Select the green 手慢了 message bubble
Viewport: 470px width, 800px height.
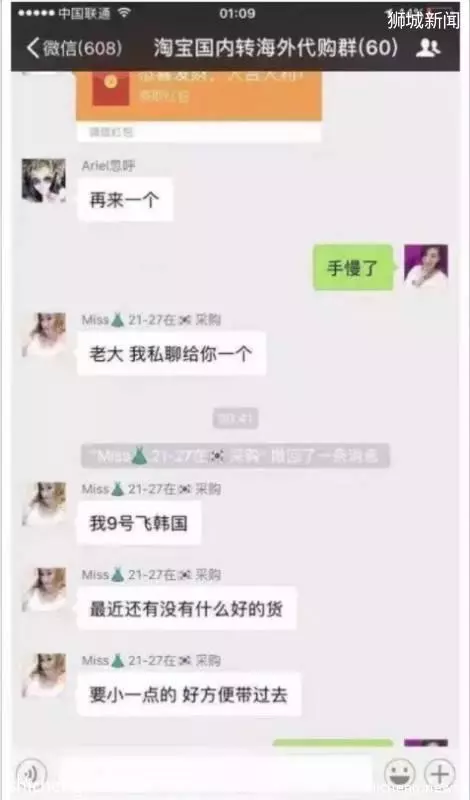[353, 267]
